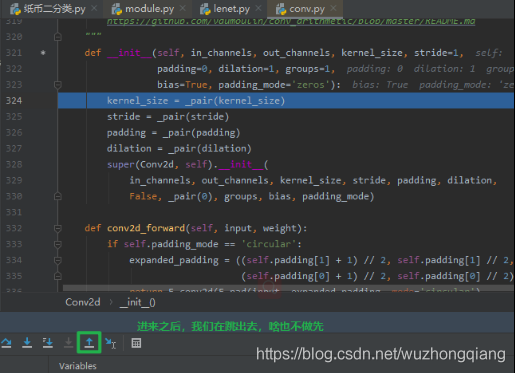Image resolution: width=515 pixels, height=373 pixels.
Task: Click the text 'stride = _pair(stride)'
Action: click(x=168, y=117)
